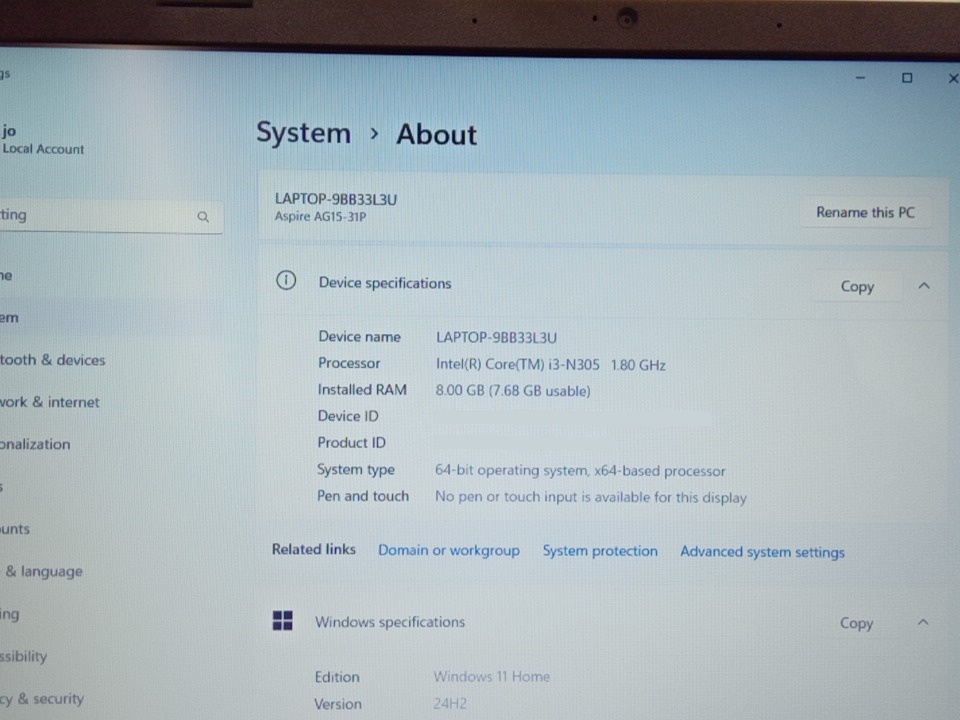Image resolution: width=960 pixels, height=720 pixels.
Task: Click the Windows logo icon beside Windows specifications
Action: pos(282,620)
